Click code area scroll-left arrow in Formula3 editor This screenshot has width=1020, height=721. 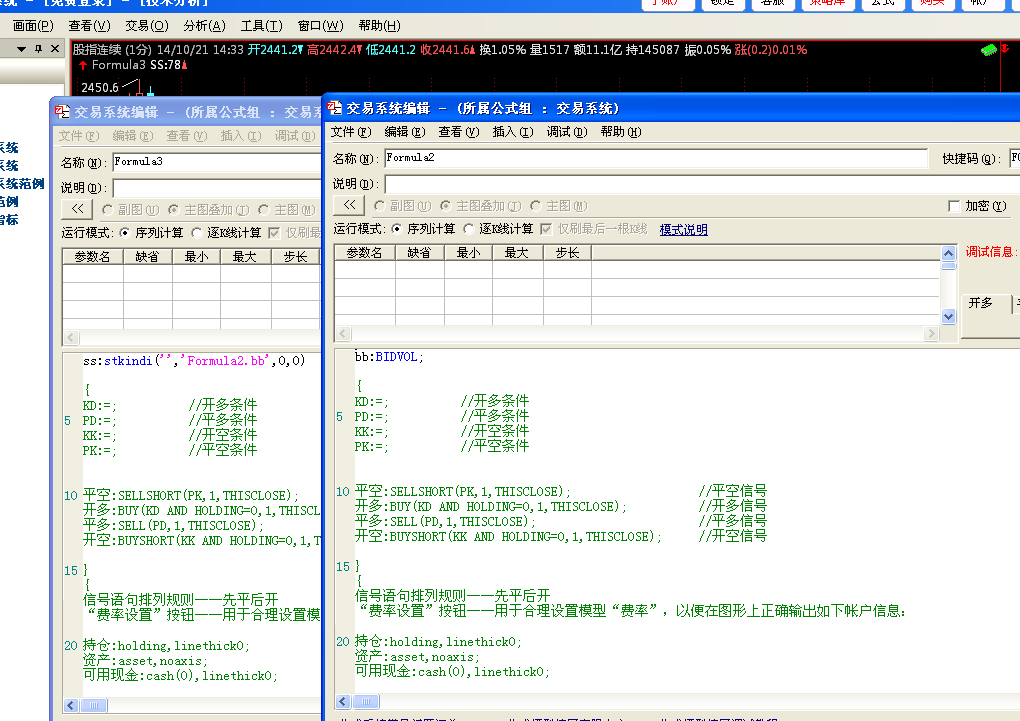(x=72, y=705)
